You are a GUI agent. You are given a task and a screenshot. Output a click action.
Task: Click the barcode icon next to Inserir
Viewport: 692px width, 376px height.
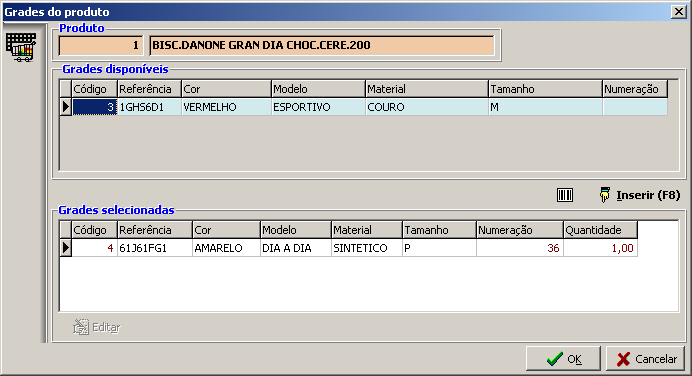[564, 195]
